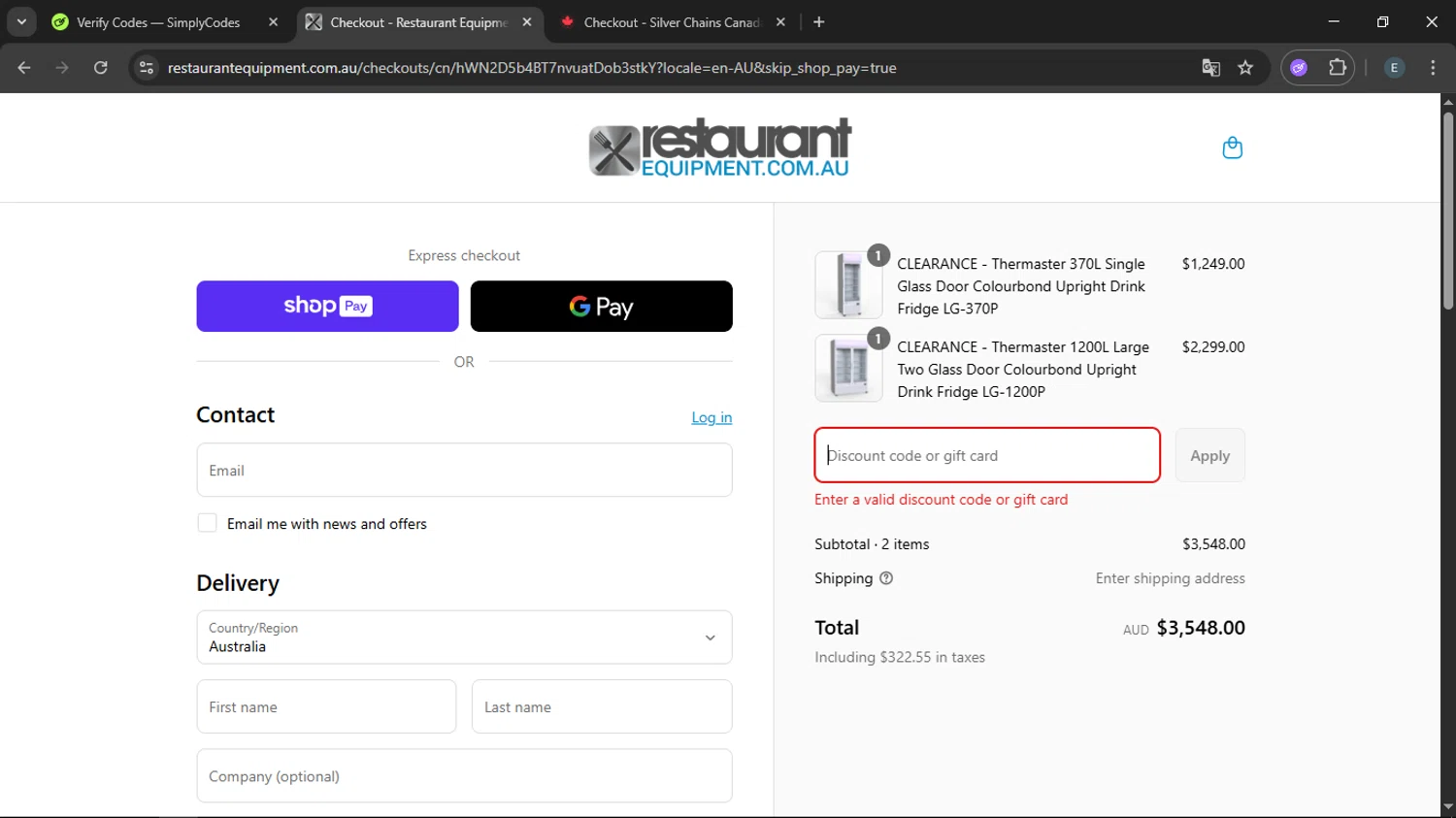Image resolution: width=1456 pixels, height=818 pixels.
Task: Click the $2,299.00 item price
Action: pos(1213,347)
